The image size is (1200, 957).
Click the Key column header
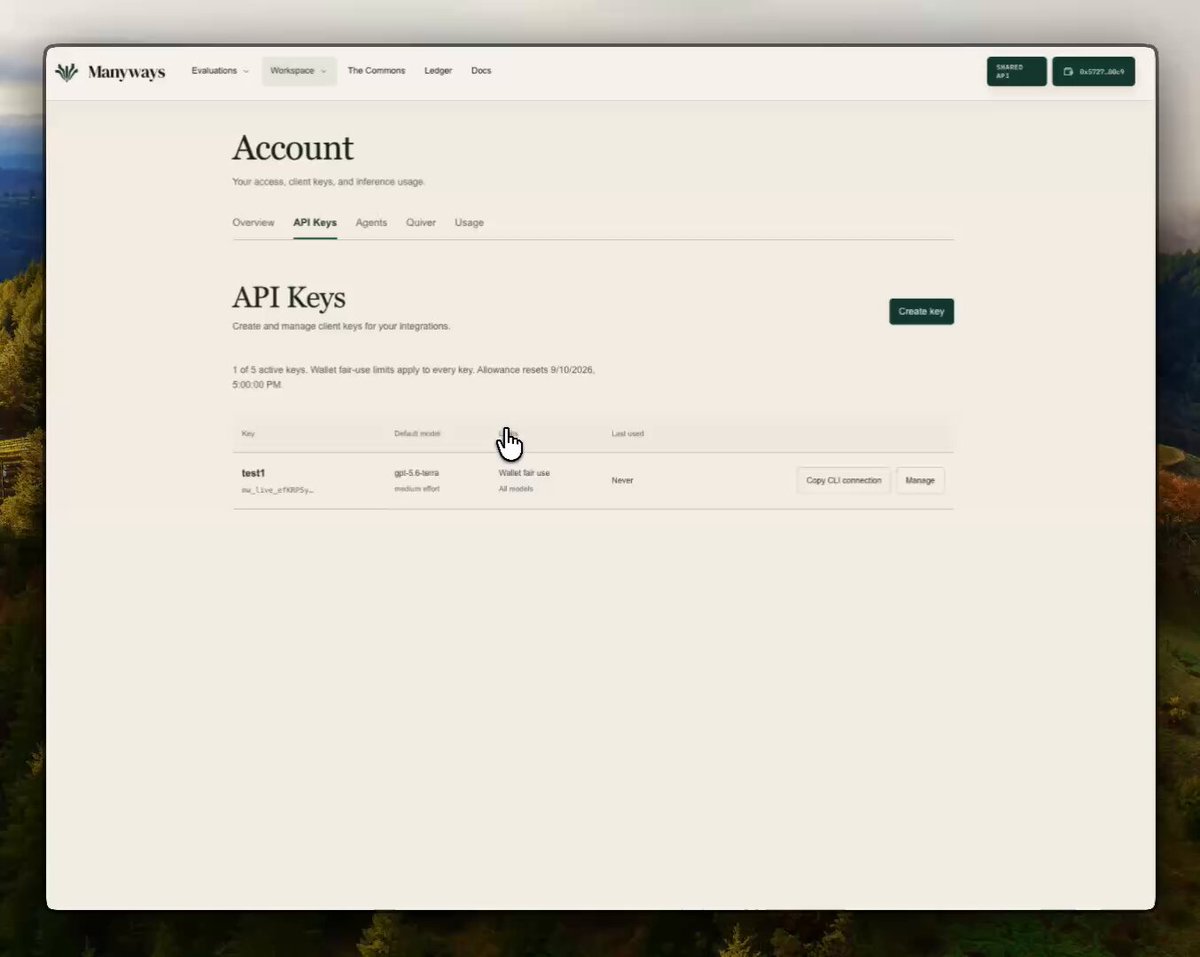click(248, 434)
